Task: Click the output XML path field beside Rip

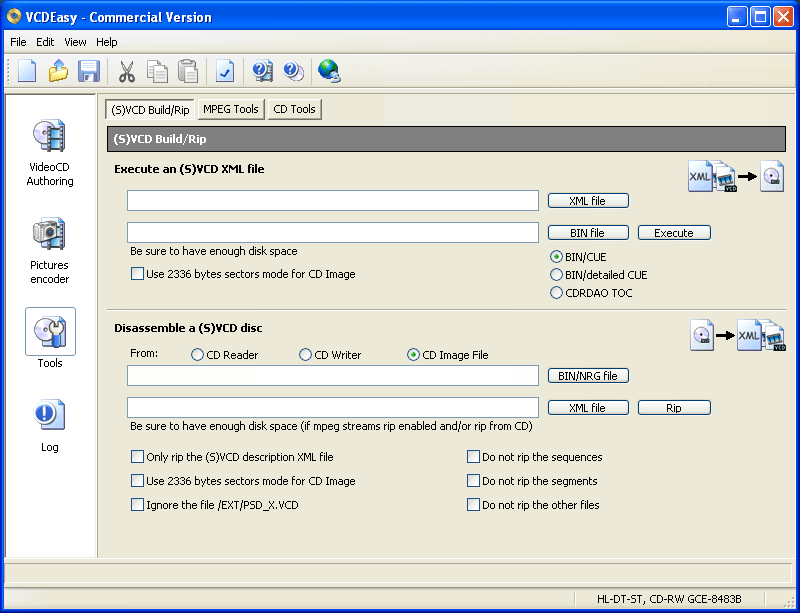Action: pyautogui.click(x=333, y=408)
